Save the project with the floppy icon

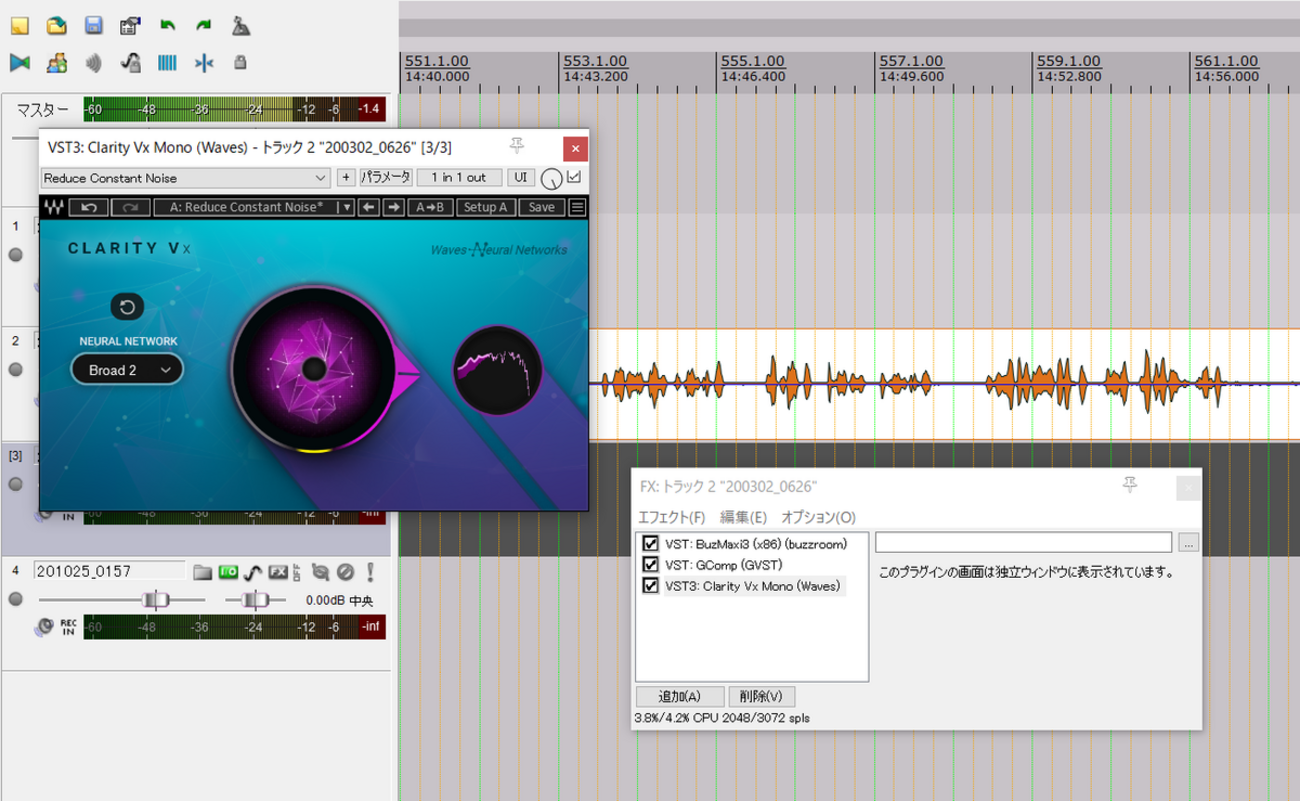coord(94,25)
